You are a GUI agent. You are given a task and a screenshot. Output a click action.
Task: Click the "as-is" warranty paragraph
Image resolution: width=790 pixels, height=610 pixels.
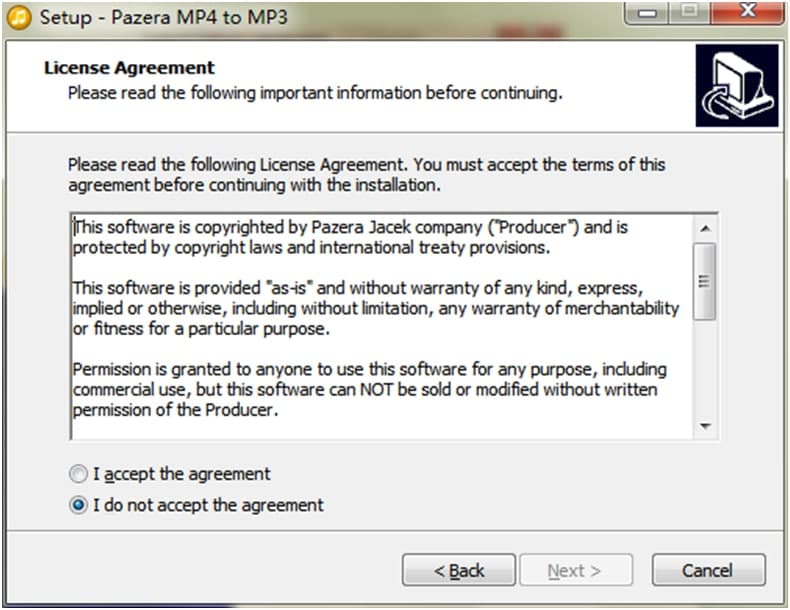pyautogui.click(x=375, y=308)
